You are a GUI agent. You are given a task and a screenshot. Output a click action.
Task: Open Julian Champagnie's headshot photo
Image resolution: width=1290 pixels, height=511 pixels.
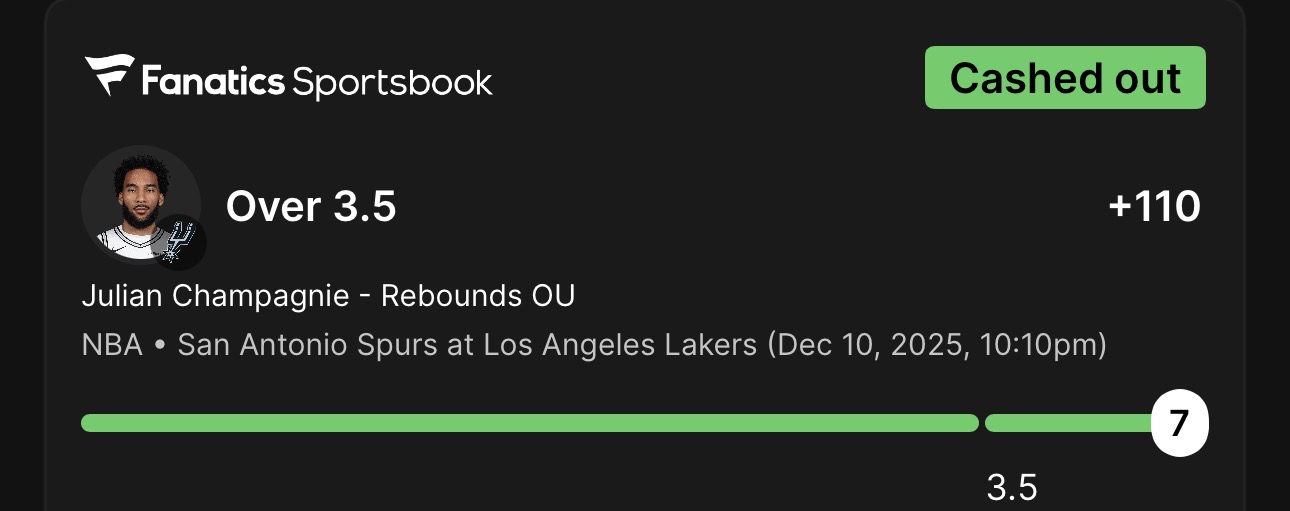point(138,204)
